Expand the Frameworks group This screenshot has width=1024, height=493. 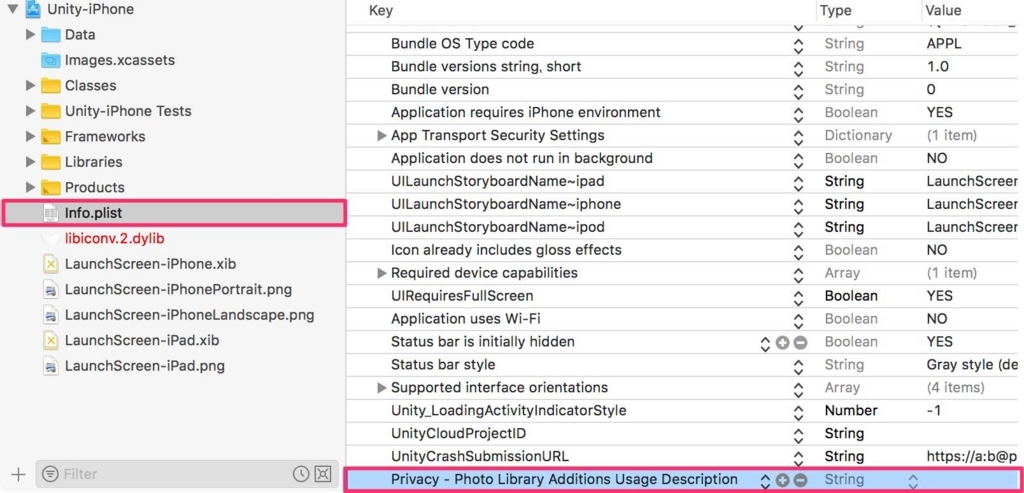(30, 136)
